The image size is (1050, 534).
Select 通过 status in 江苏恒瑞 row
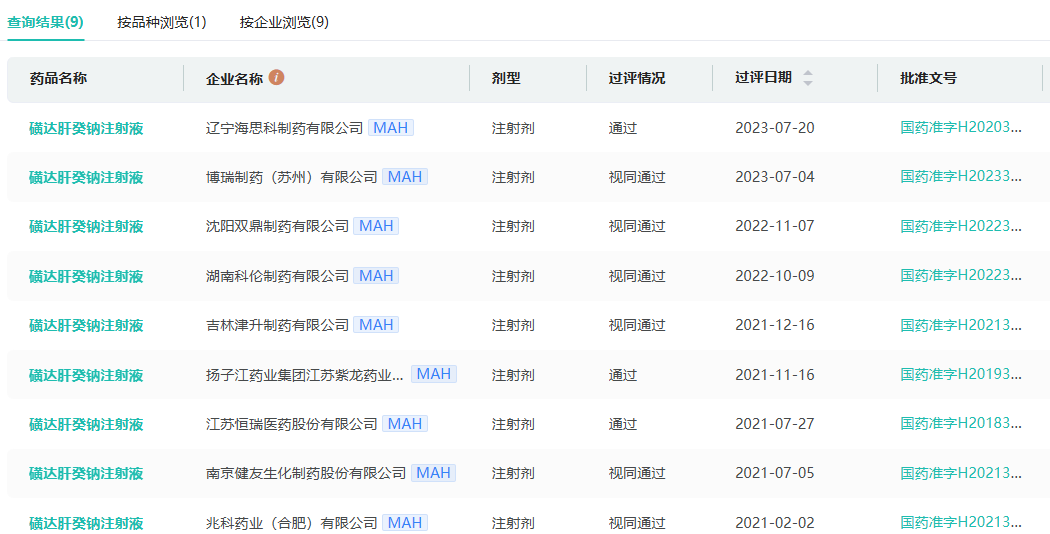623,424
